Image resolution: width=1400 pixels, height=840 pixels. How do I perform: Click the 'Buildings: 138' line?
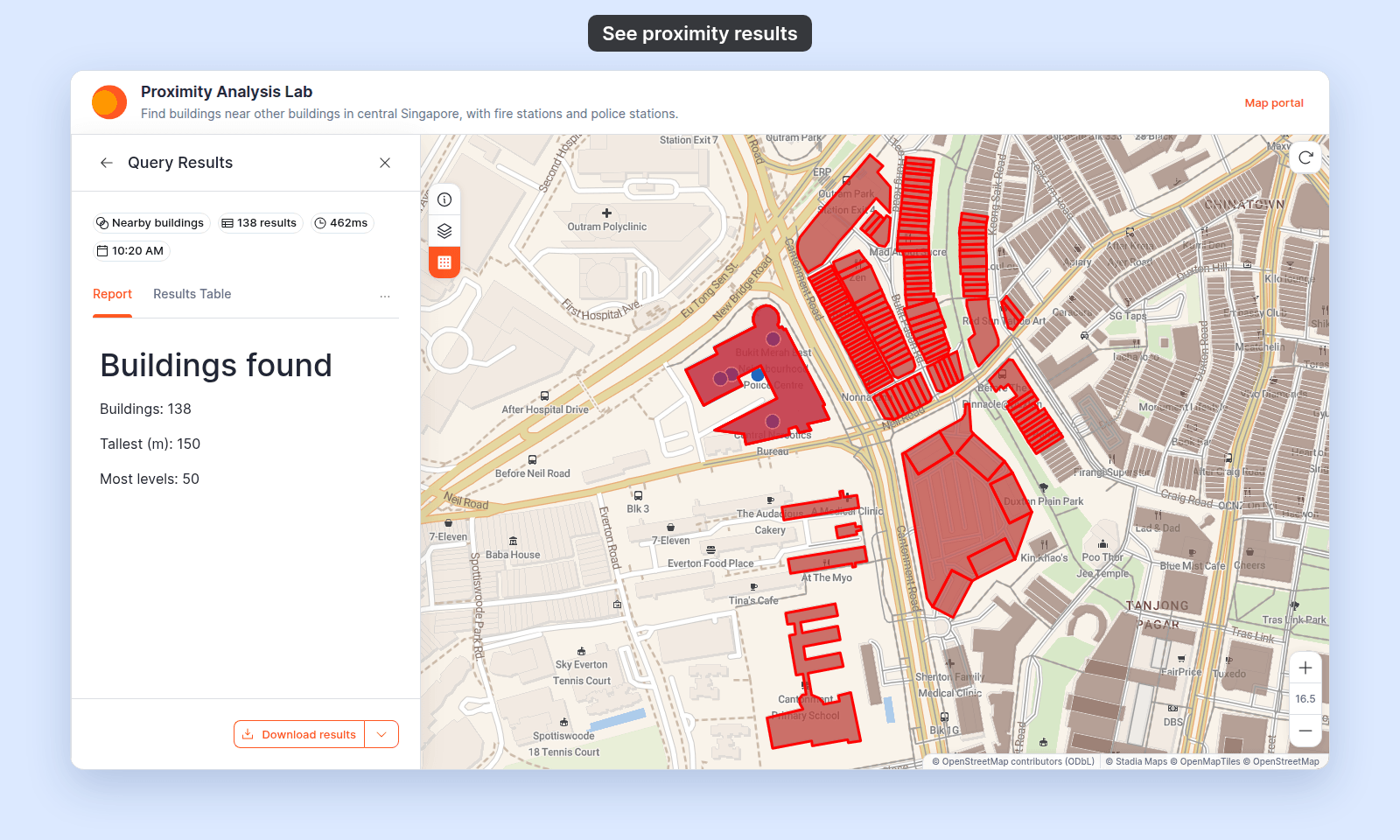click(x=145, y=409)
